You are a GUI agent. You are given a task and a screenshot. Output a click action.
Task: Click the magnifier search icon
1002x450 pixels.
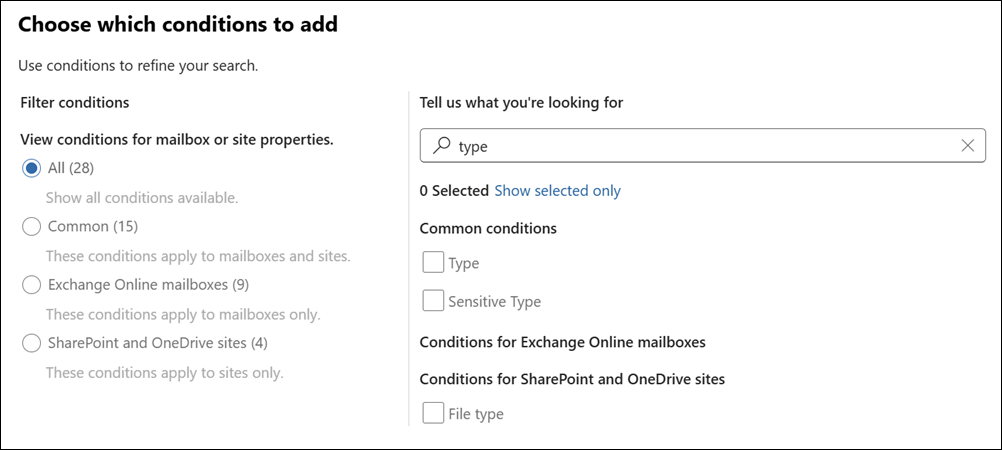point(441,146)
